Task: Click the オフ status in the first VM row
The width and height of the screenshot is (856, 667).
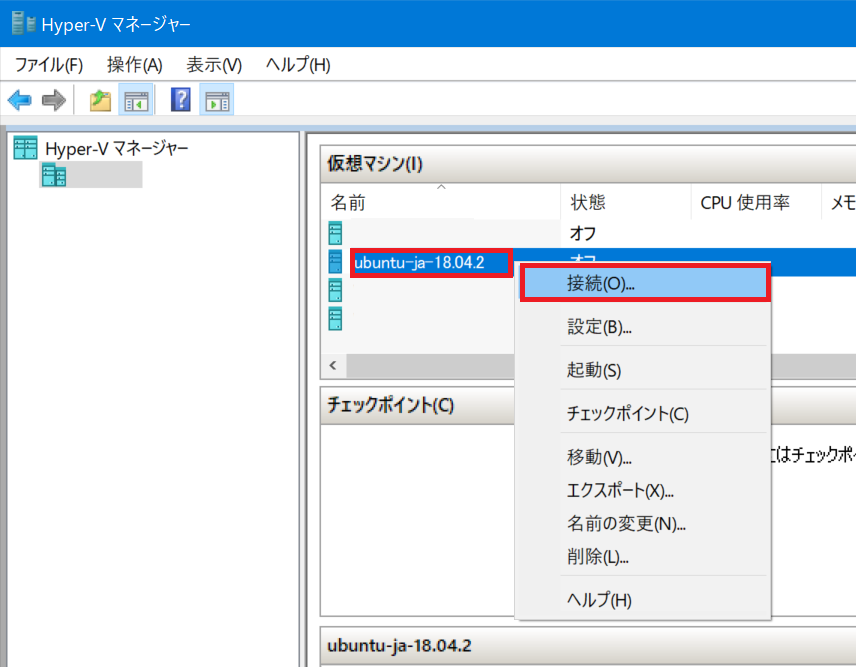Action: [x=583, y=233]
